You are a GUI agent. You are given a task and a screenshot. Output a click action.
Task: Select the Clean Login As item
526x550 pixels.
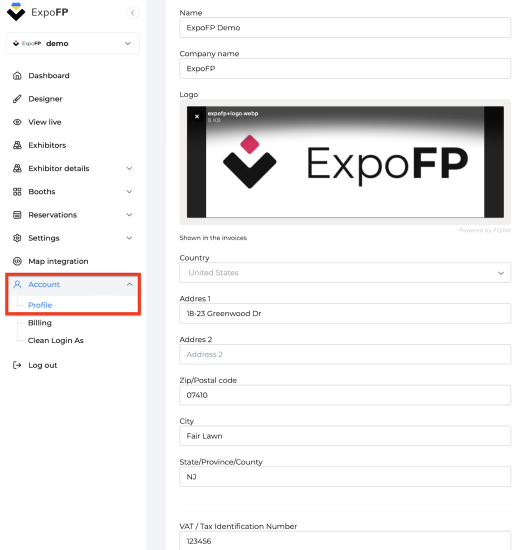coord(56,341)
